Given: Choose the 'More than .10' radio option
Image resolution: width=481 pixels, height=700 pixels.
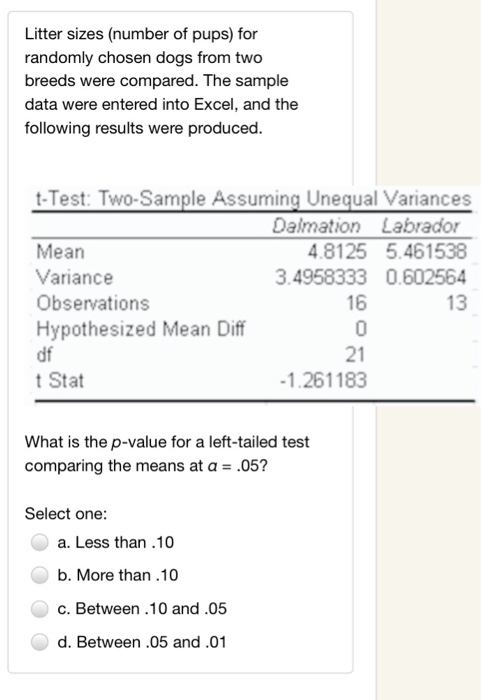Looking at the screenshot, I should 40,575.
